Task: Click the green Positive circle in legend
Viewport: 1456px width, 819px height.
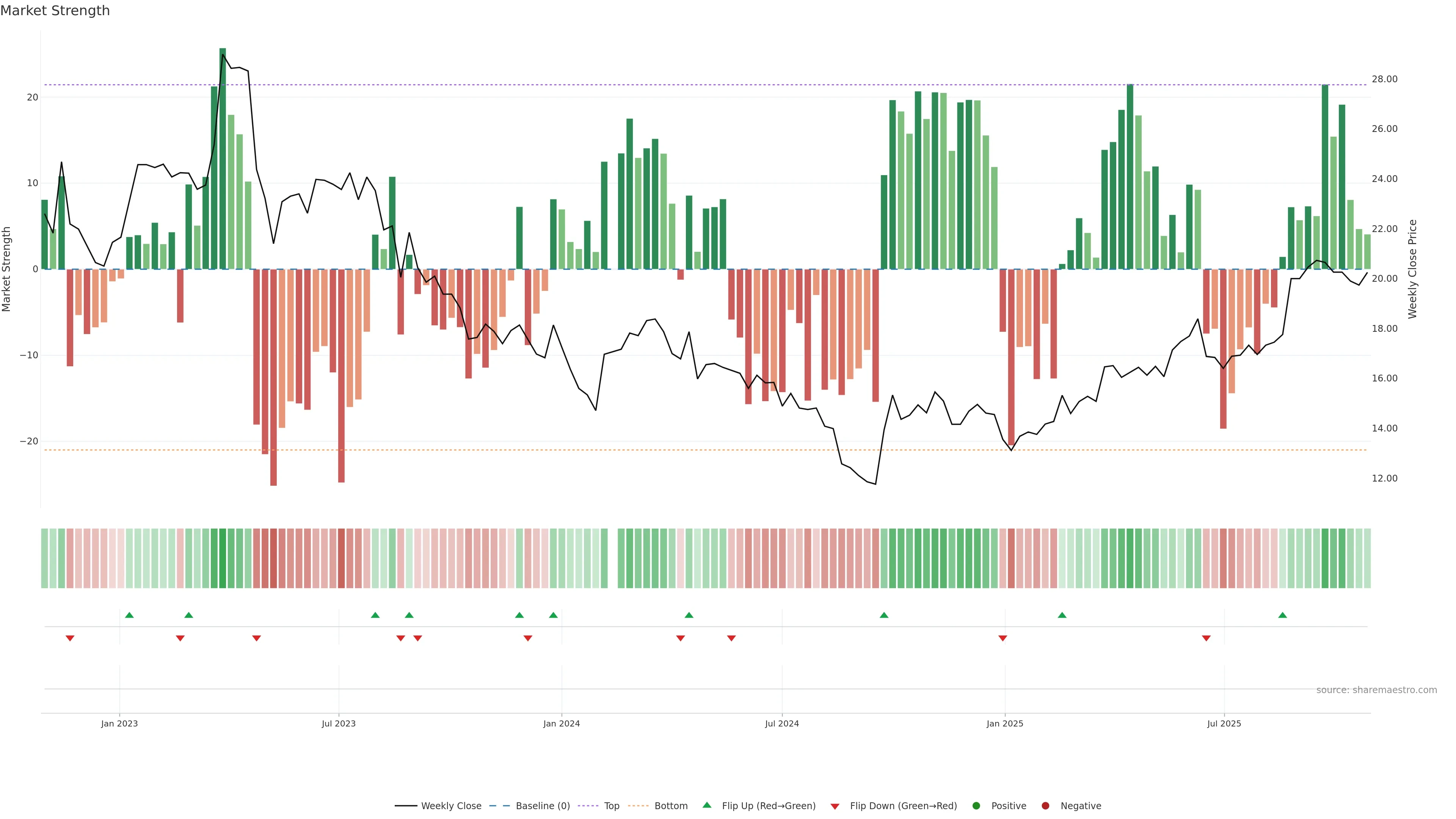Action: (x=976, y=806)
